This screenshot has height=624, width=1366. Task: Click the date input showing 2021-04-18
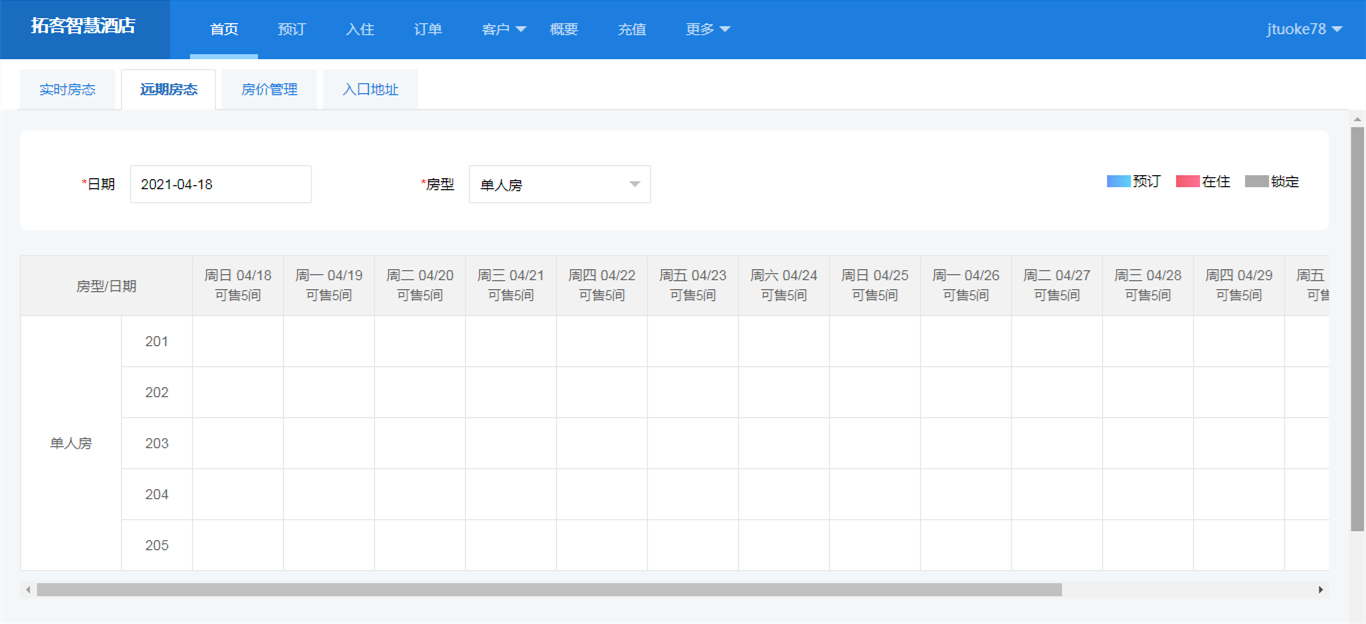point(221,184)
